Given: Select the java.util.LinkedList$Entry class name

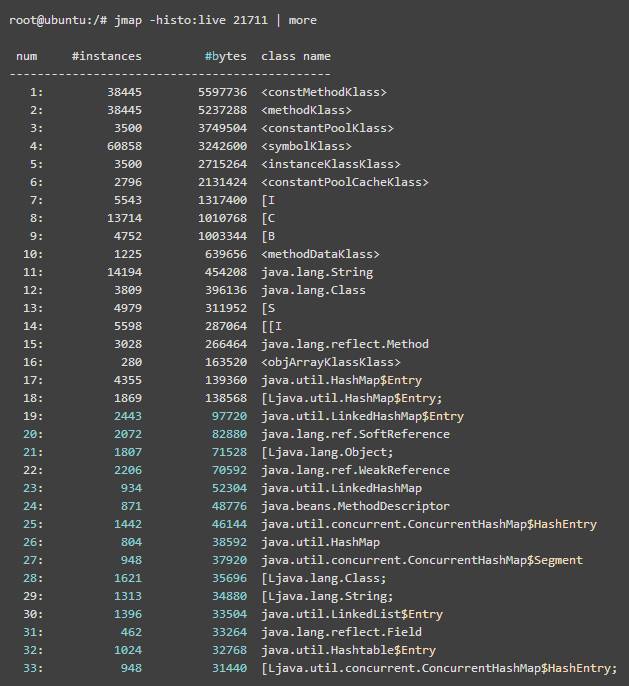Looking at the screenshot, I should tap(352, 614).
